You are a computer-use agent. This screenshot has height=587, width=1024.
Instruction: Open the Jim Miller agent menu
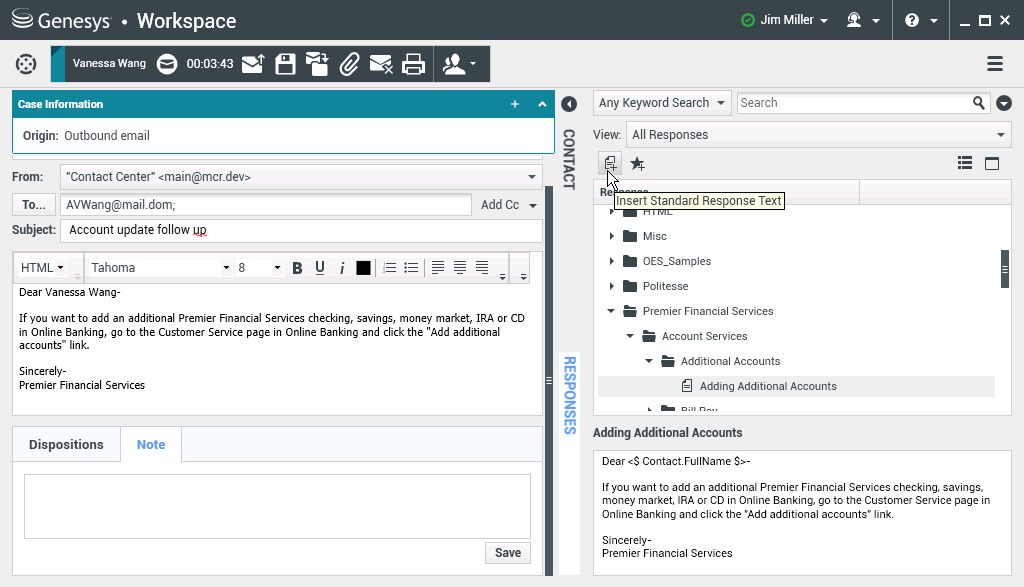785,20
